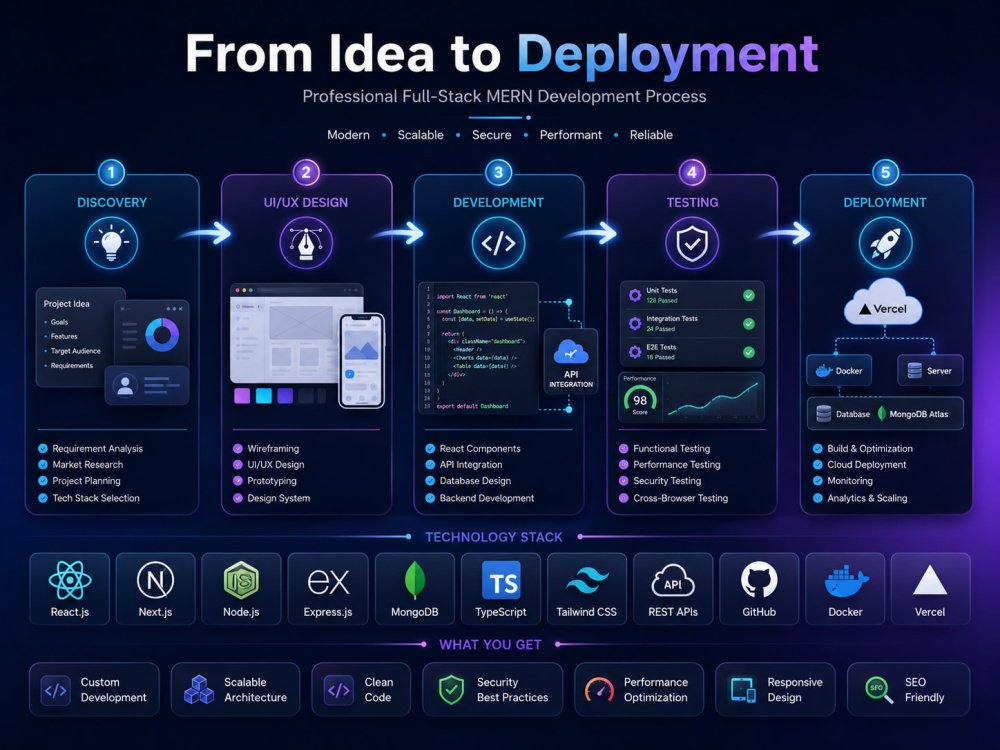The width and height of the screenshot is (1000, 750).
Task: Click the React code editor snippet
Action: tap(479, 349)
